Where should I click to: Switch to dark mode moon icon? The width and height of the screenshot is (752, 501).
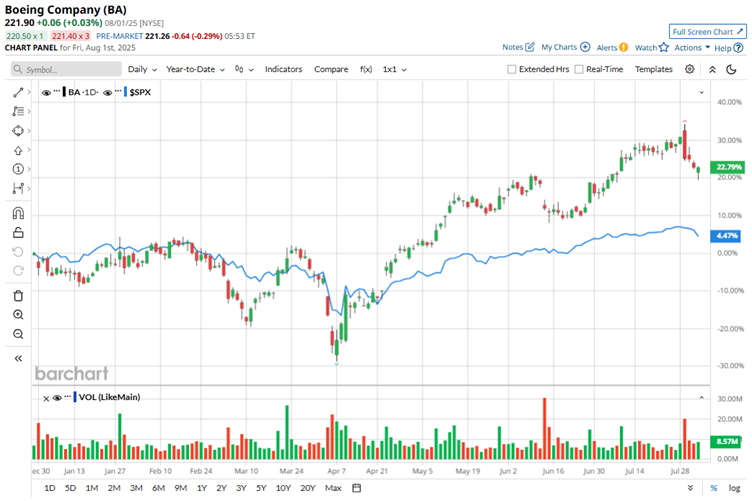731,70
